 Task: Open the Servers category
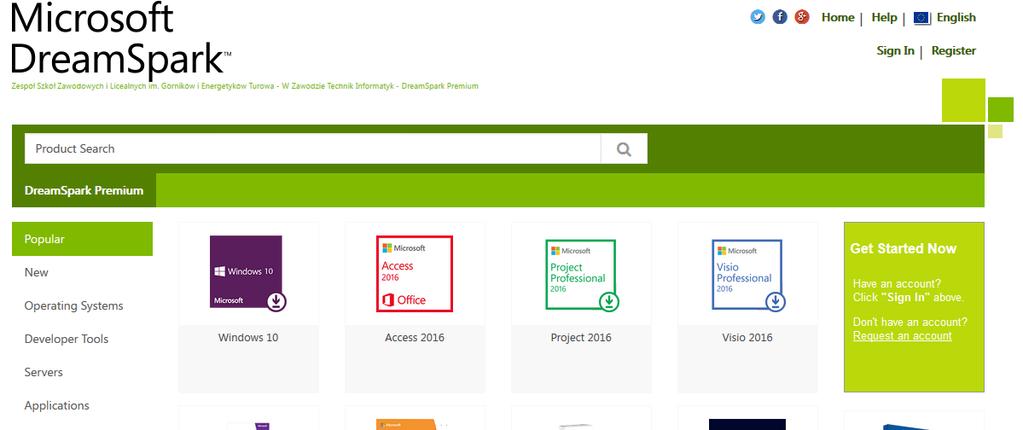pos(44,372)
